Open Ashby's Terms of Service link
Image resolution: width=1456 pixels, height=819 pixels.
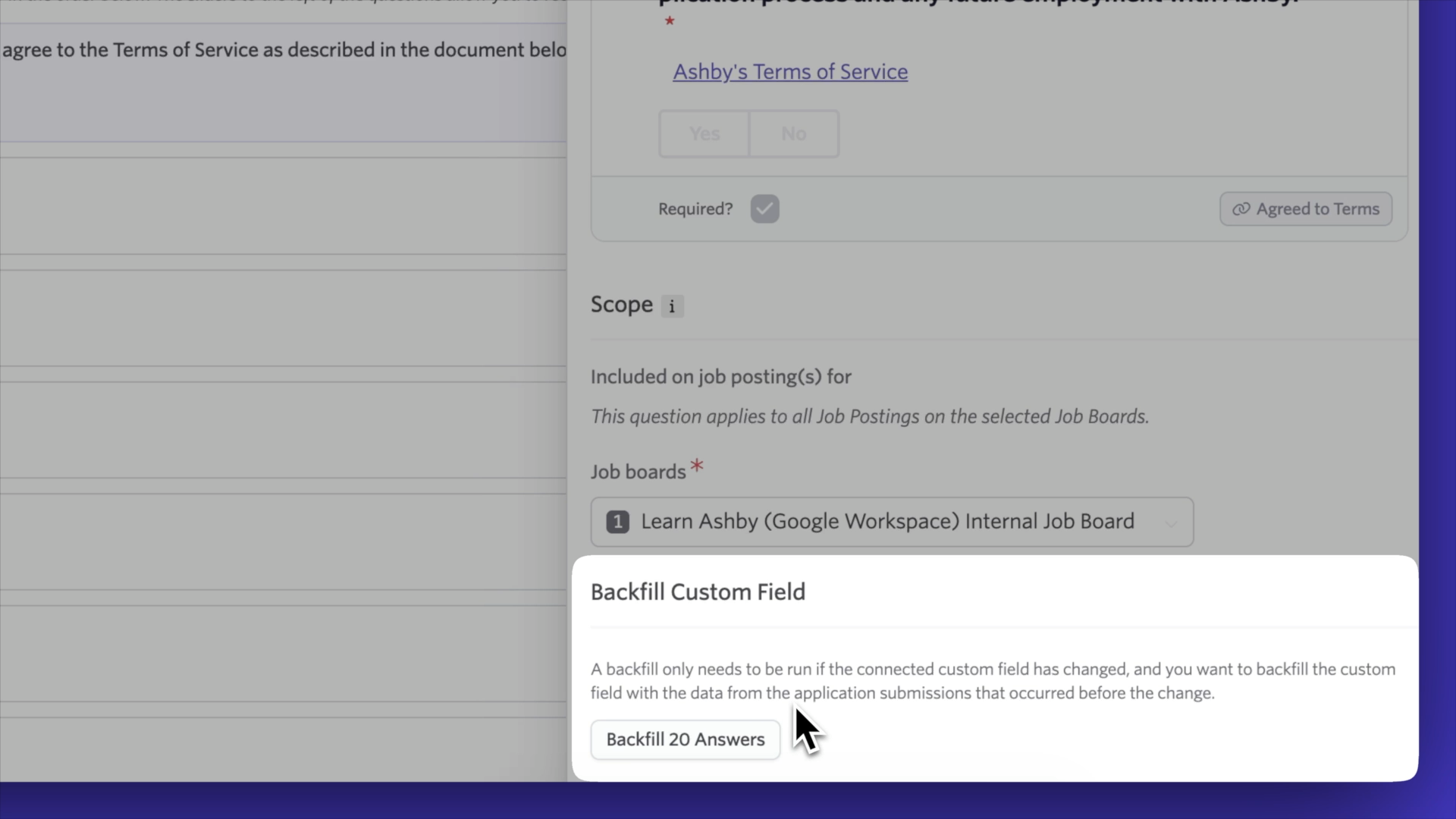(x=790, y=72)
